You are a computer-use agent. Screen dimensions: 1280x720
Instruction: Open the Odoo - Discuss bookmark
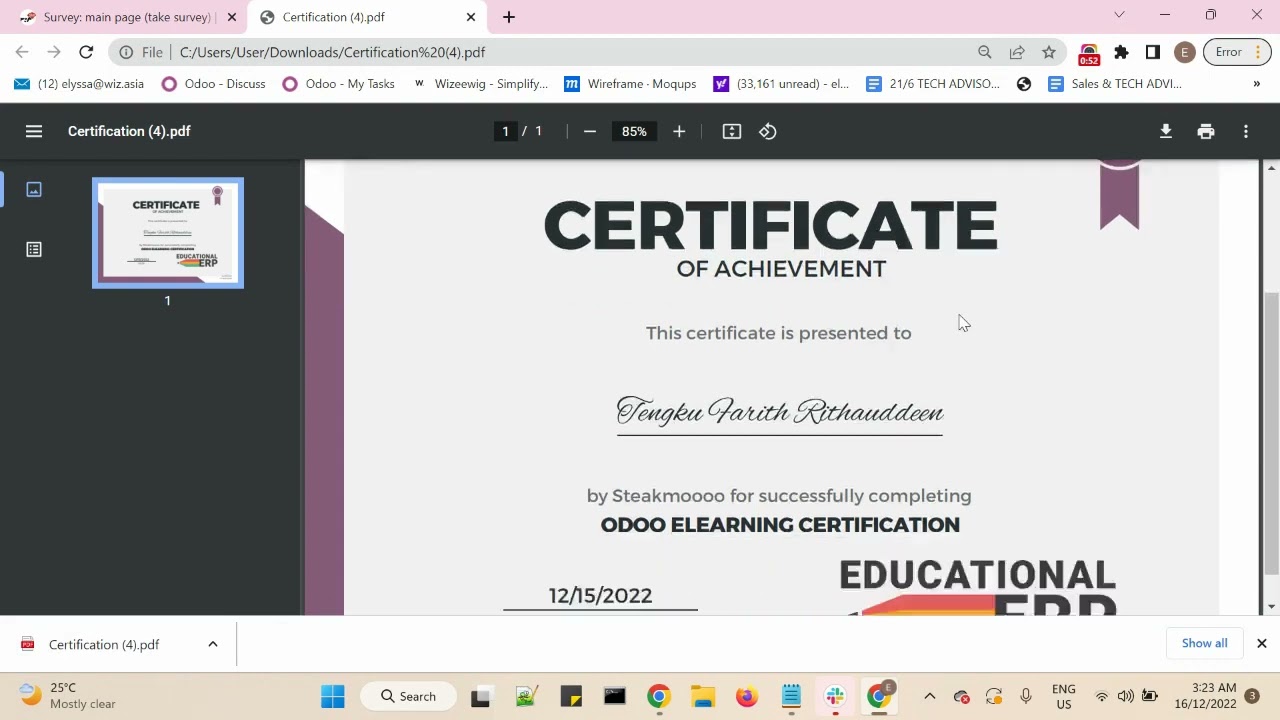tap(213, 84)
